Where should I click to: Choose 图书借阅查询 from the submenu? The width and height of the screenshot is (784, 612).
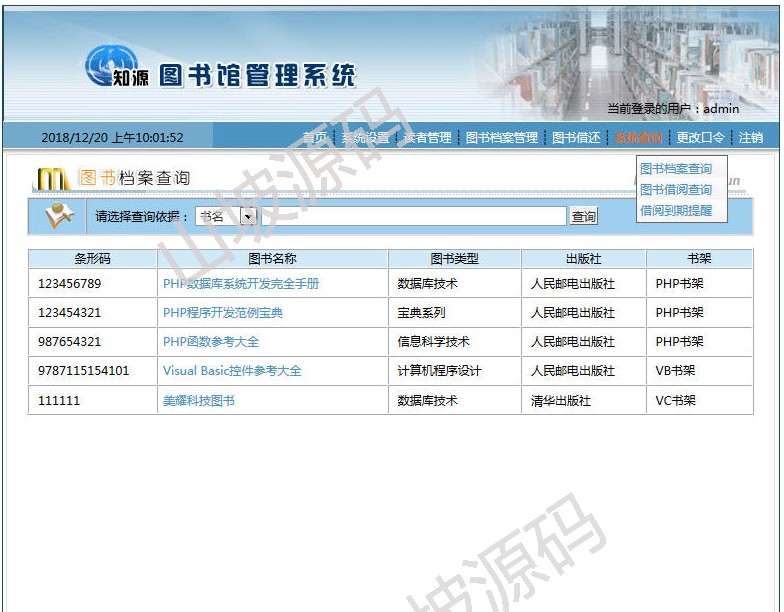[x=676, y=190]
